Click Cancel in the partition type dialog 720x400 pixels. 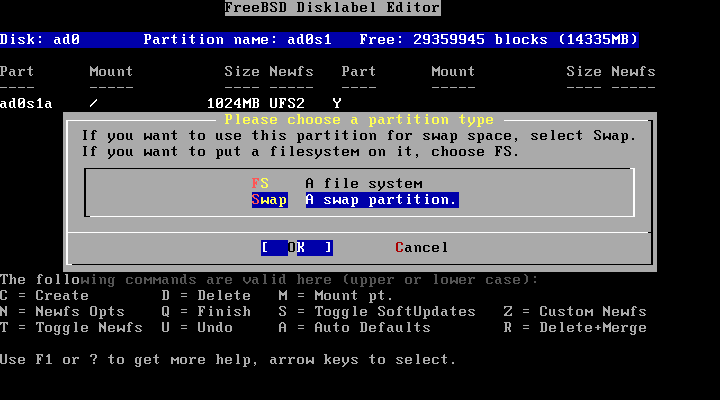click(422, 248)
